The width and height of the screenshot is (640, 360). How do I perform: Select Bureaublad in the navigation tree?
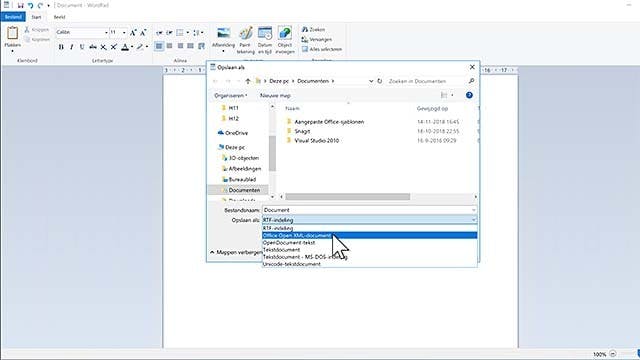[239, 180]
